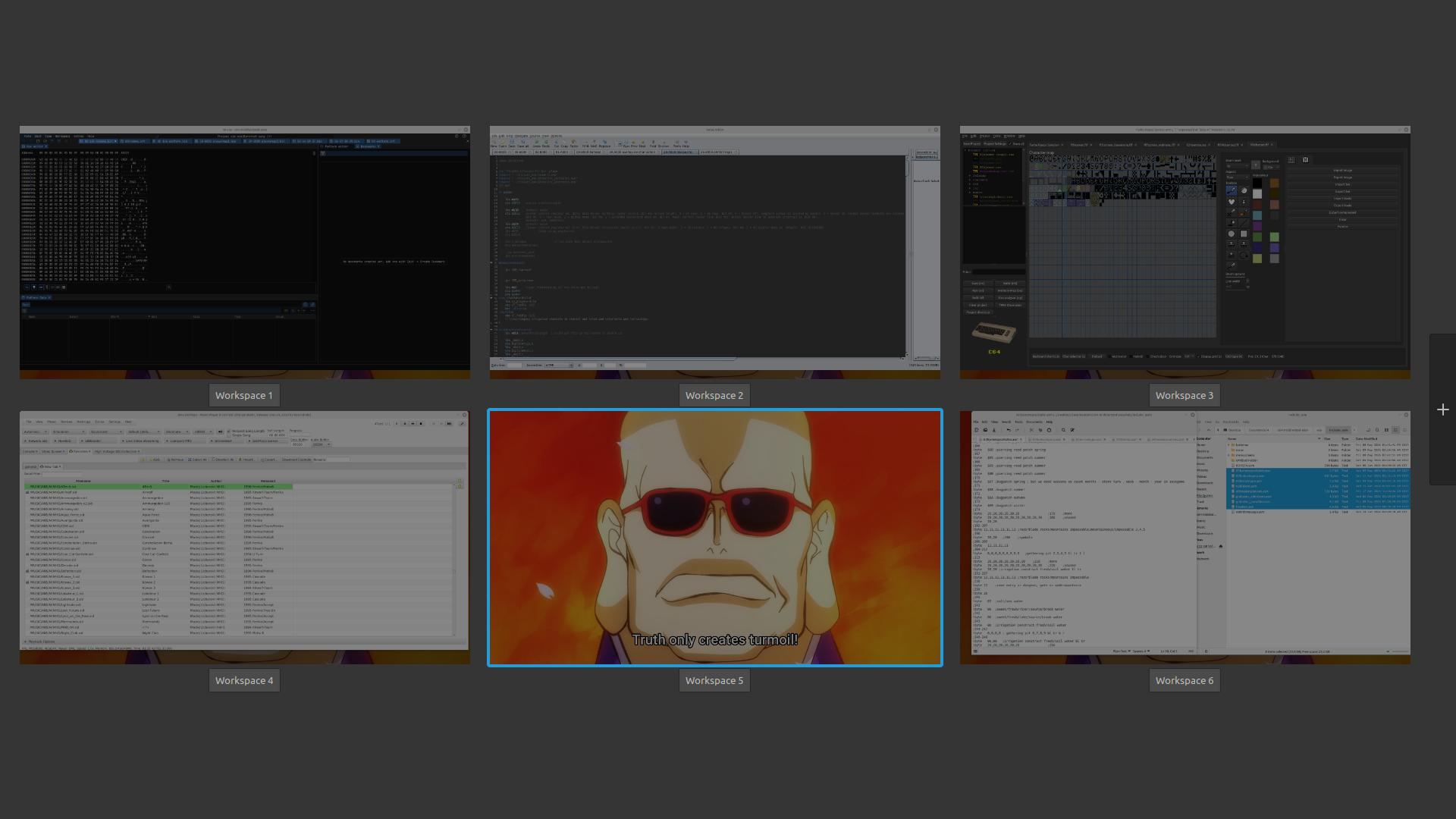Screen dimensions: 1456x819
Task: Open text editor window in Workspace 6
Action: coord(1084,533)
